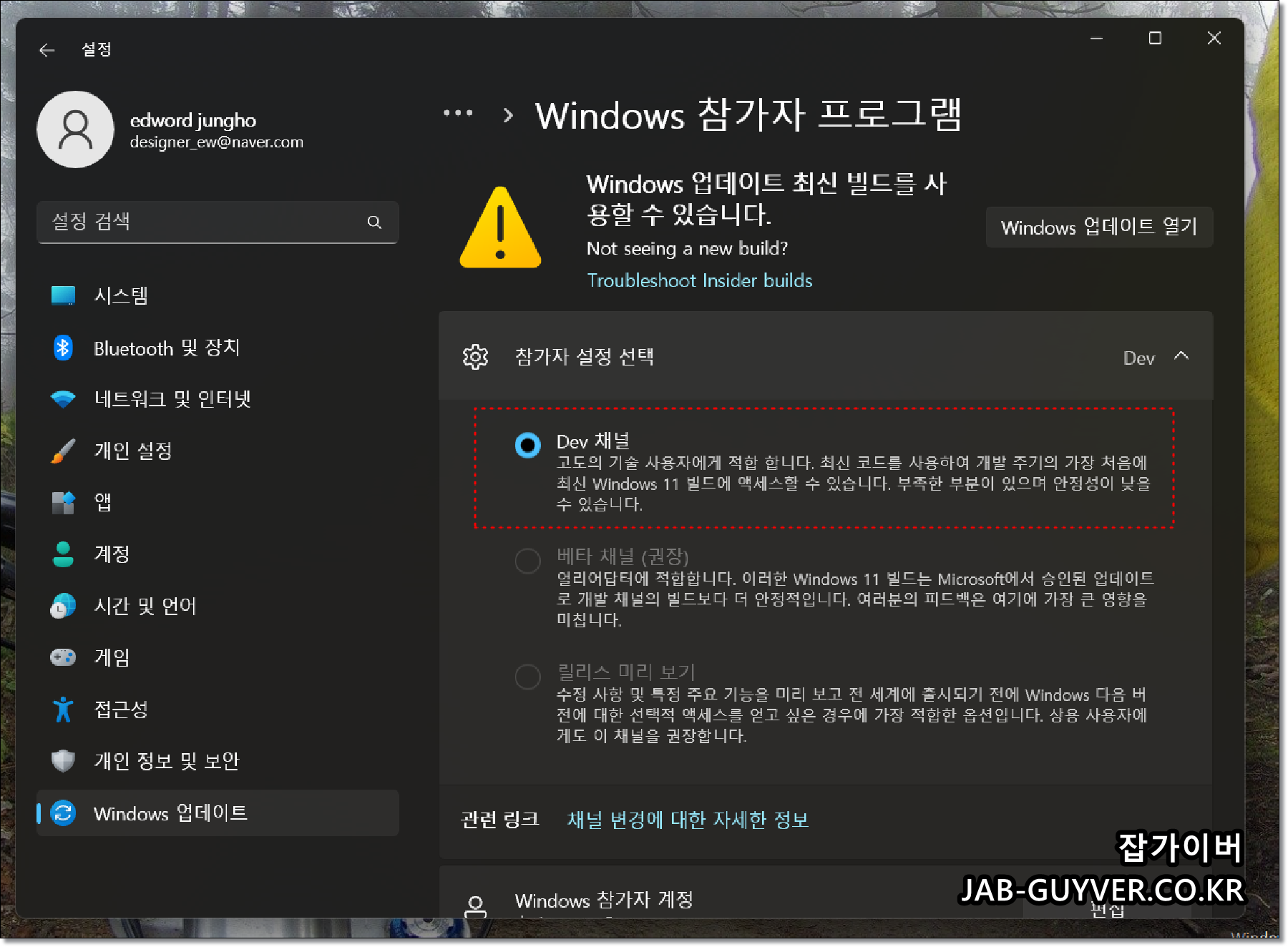This screenshot has height=947, width=1288.
Task: Open Troubleshoot Insider builds link
Action: [x=700, y=280]
